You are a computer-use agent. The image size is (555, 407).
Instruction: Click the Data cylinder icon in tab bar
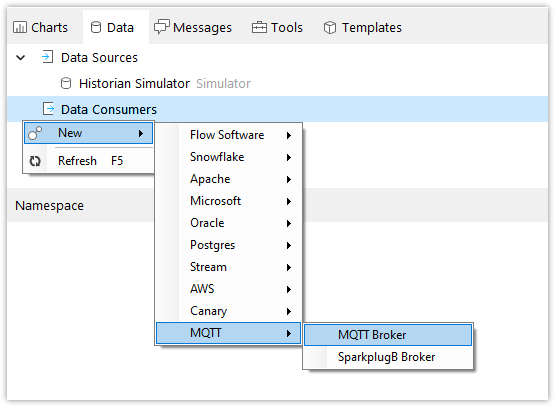(96, 27)
